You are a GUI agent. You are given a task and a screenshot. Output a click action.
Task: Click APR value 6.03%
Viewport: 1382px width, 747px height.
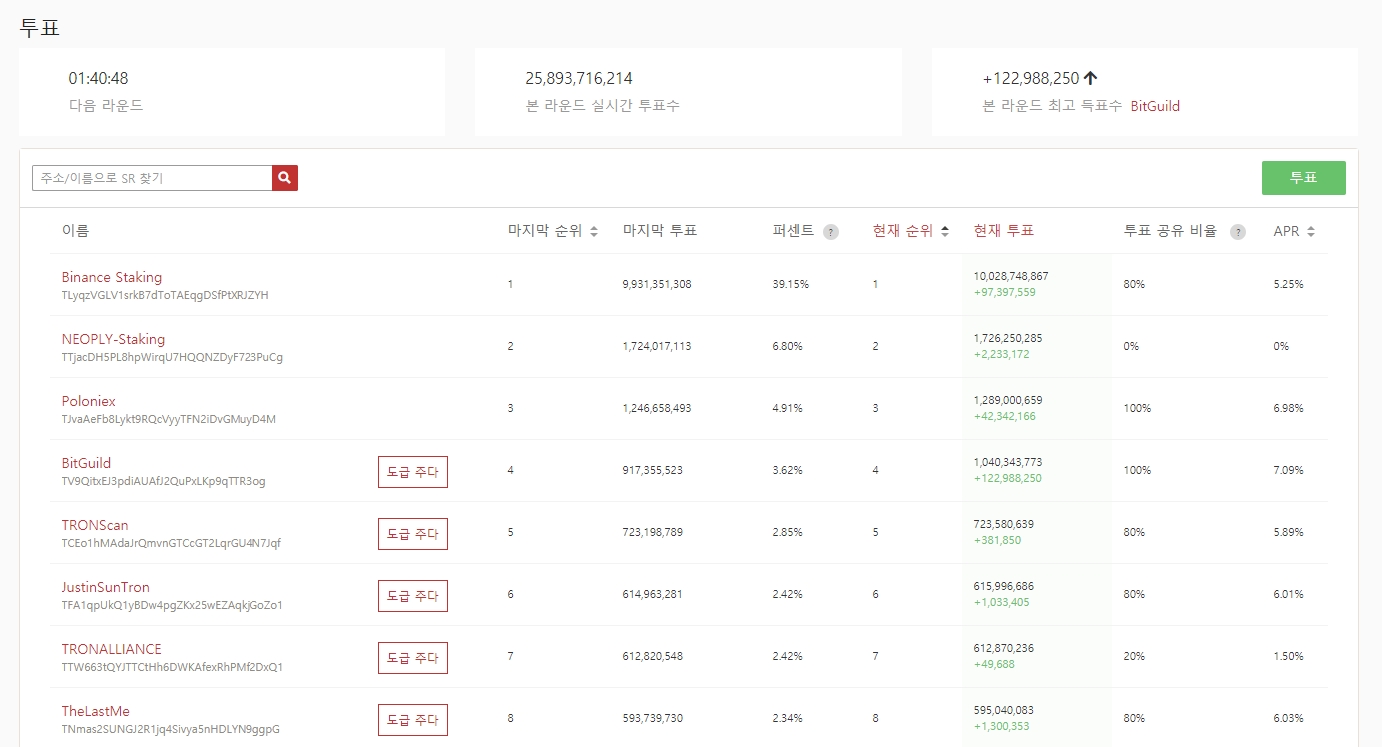[1288, 718]
